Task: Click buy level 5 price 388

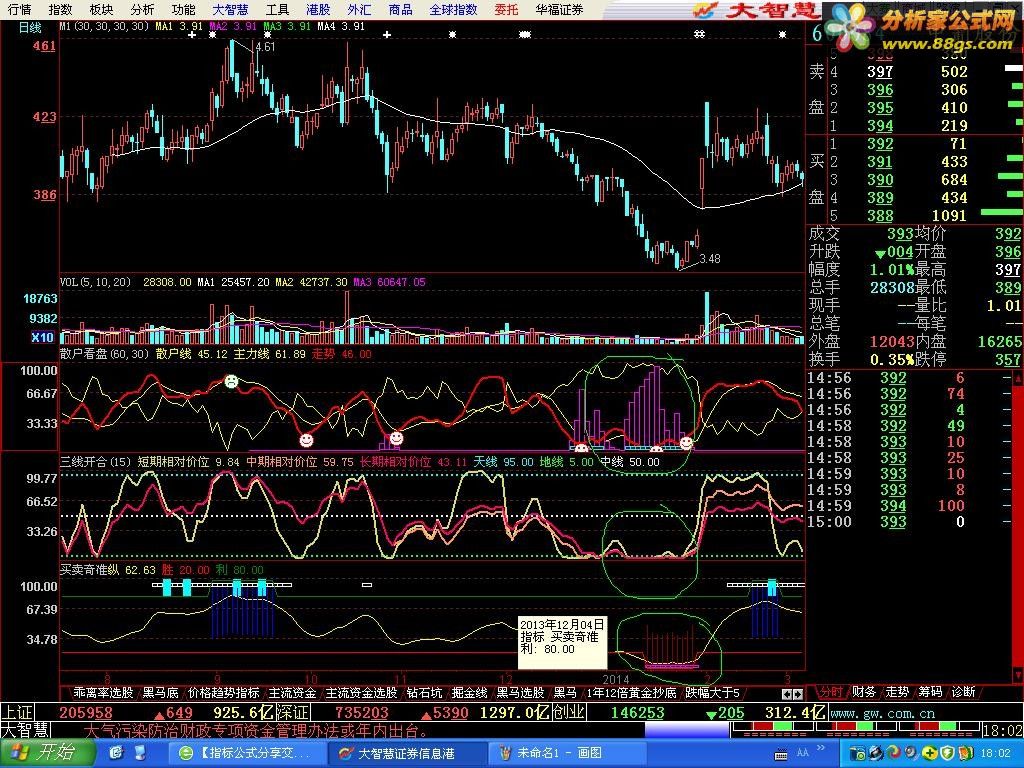Action: (880, 216)
